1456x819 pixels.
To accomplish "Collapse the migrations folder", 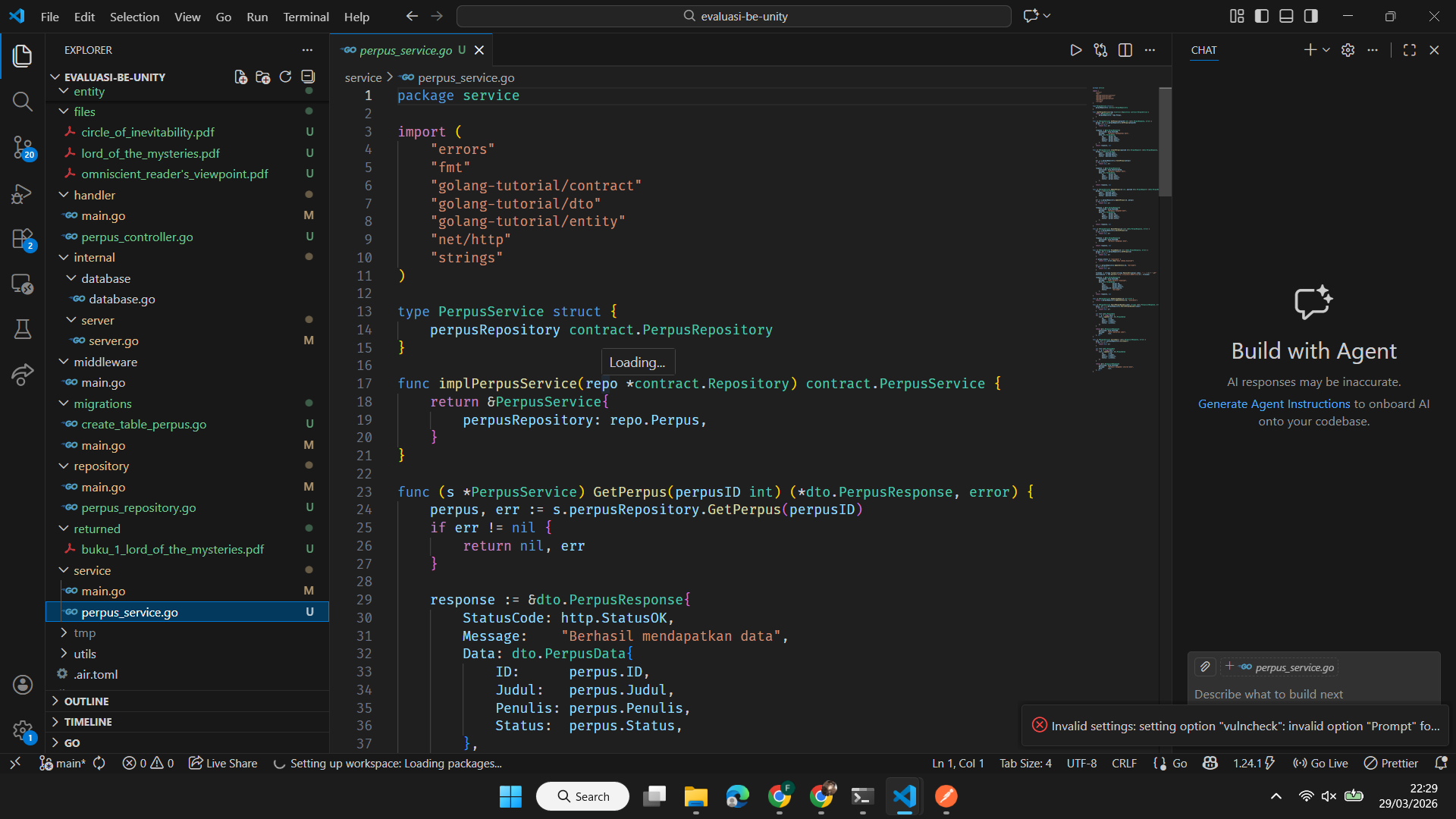I will [x=102, y=403].
